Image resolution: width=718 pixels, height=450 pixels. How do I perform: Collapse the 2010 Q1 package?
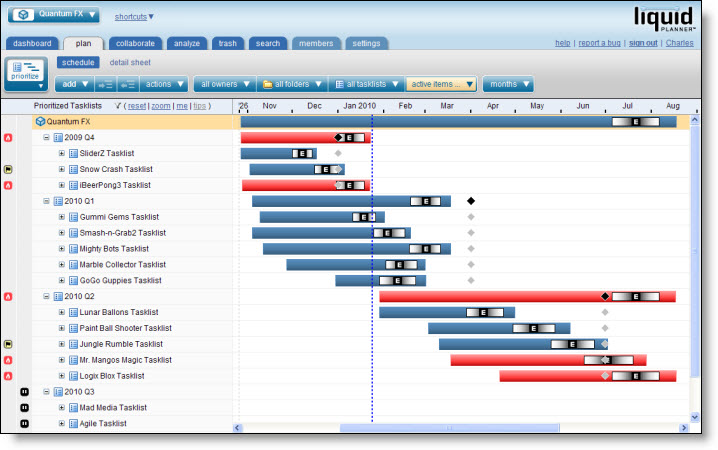(x=46, y=201)
